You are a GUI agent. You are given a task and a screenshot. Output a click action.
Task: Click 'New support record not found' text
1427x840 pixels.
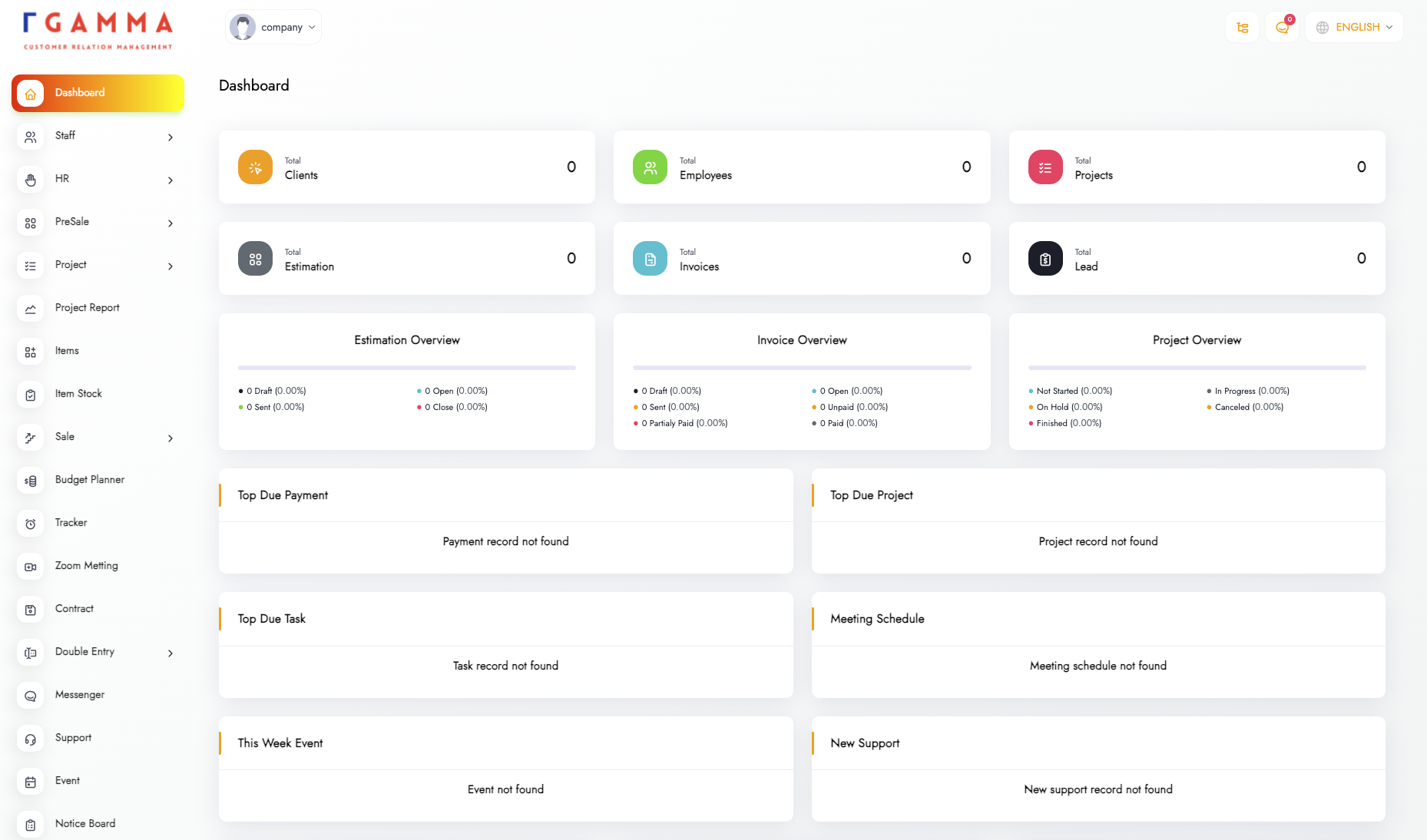(x=1098, y=789)
